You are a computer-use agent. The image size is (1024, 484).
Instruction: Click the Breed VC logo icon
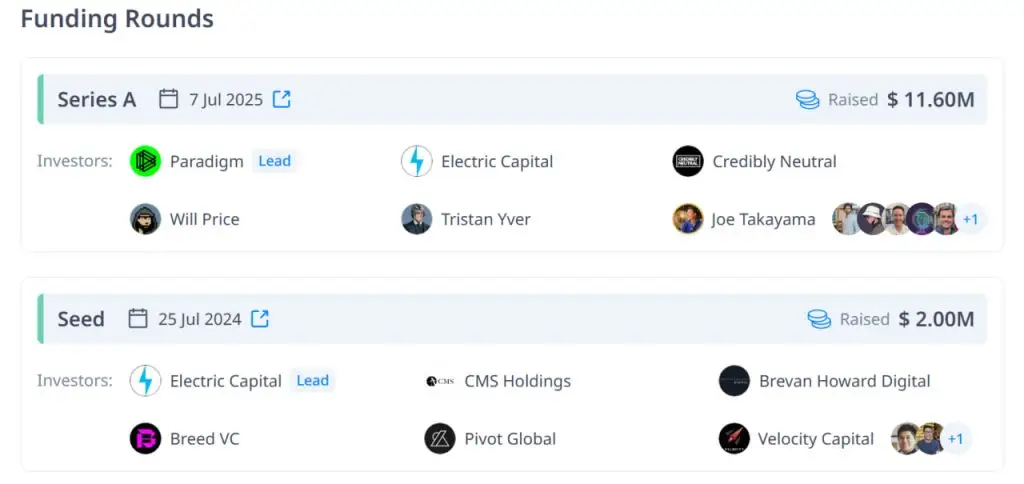click(x=146, y=438)
